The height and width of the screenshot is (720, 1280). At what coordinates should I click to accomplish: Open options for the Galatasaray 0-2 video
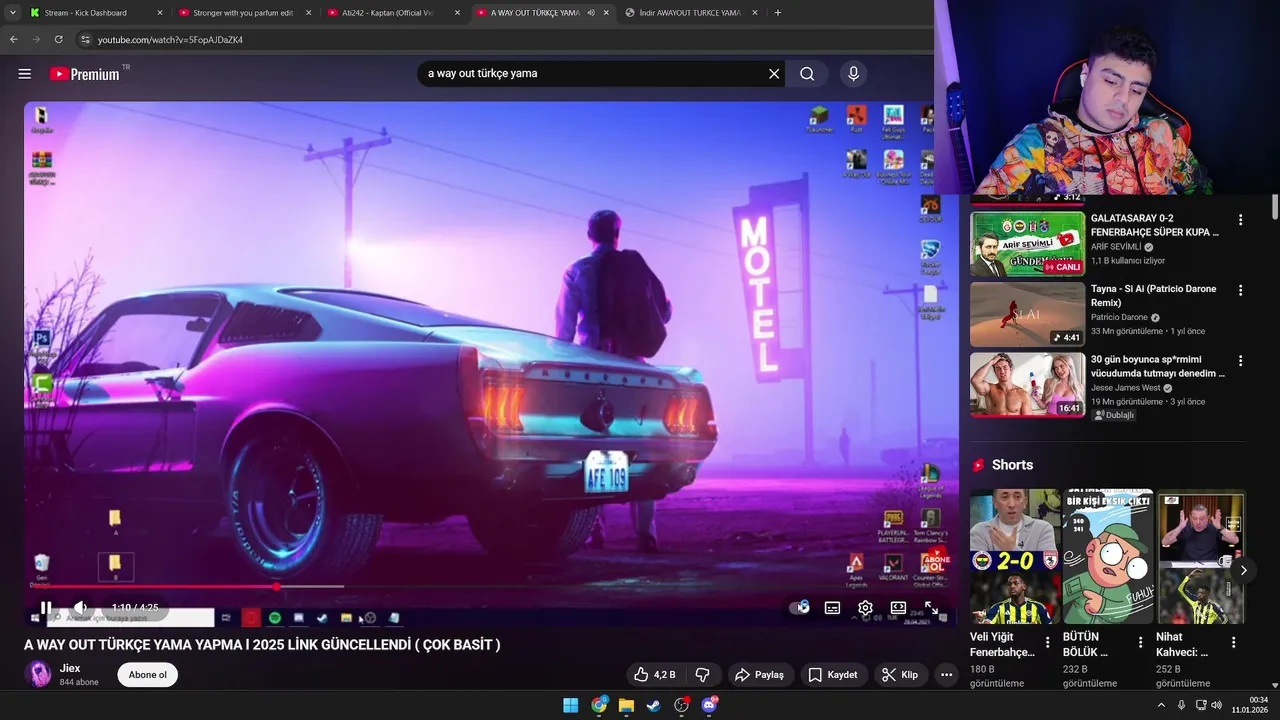pyautogui.click(x=1240, y=220)
